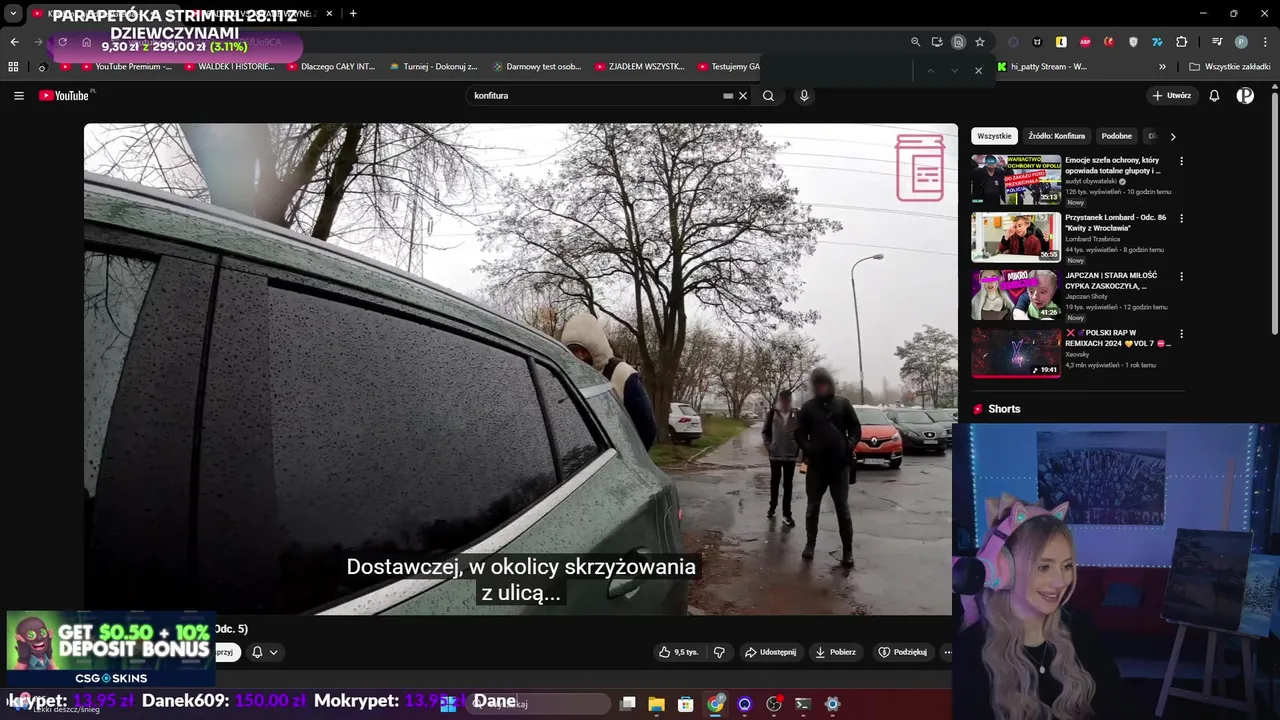Start search with the magnifier button
This screenshot has height=720, width=1280.
[x=768, y=96]
